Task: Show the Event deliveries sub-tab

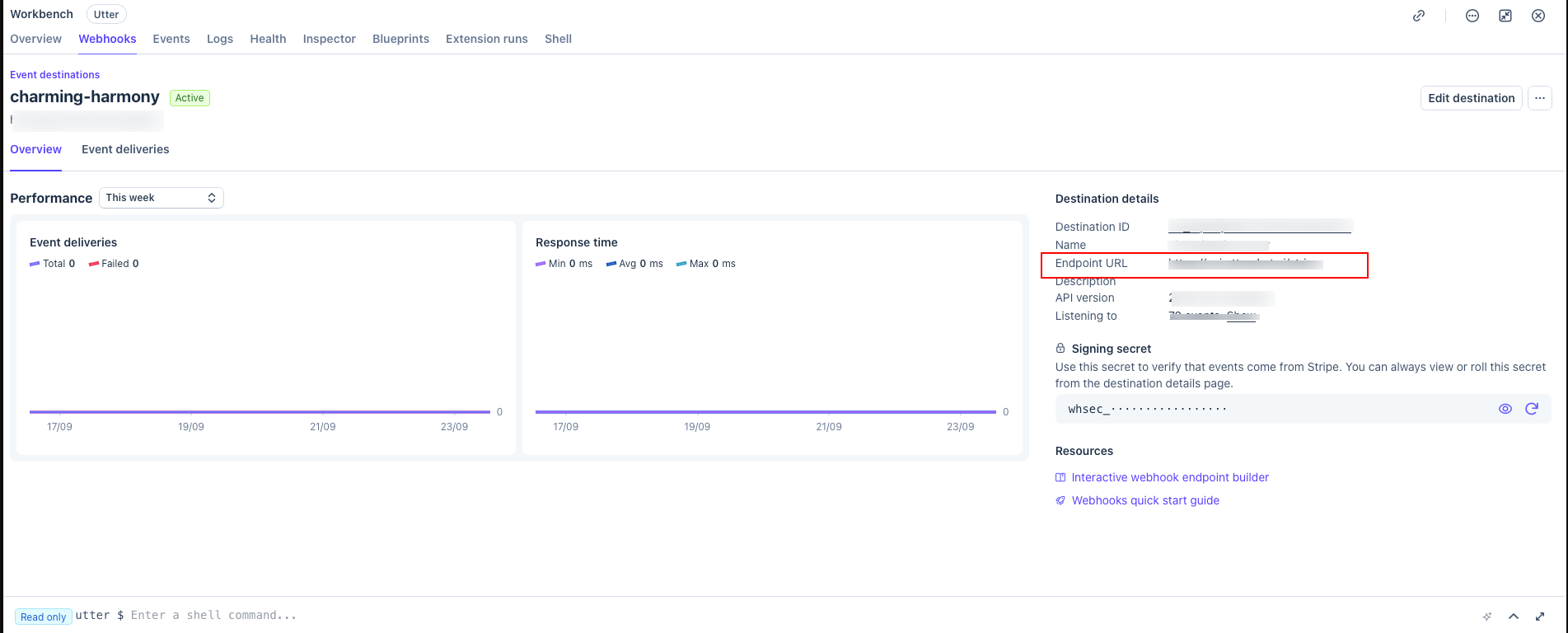Action: tap(125, 149)
